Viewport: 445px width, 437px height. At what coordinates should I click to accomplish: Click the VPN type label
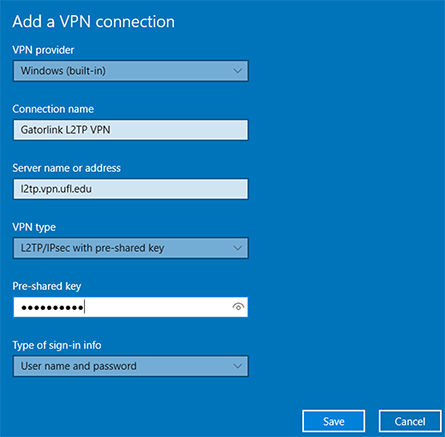34,227
